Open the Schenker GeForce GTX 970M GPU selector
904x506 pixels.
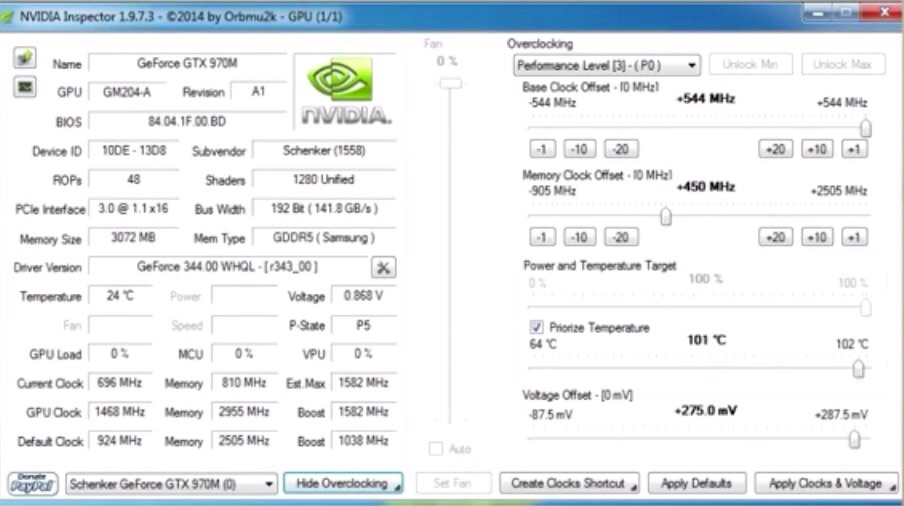(171, 484)
